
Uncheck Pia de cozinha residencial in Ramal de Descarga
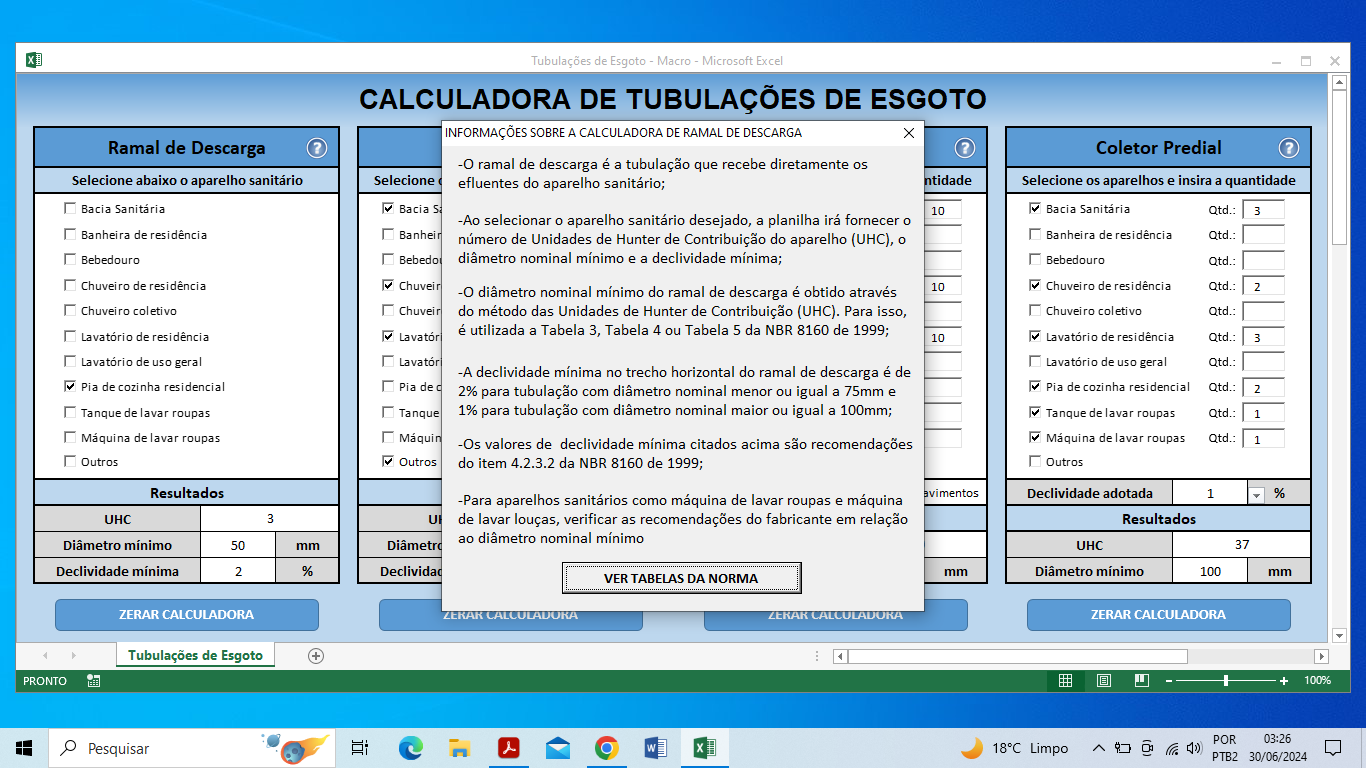70,386
